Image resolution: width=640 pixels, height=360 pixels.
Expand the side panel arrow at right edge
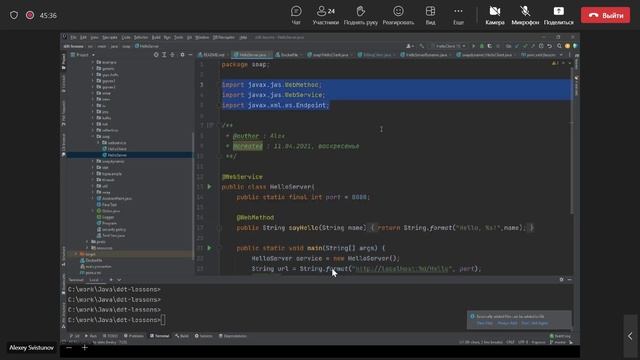630,336
